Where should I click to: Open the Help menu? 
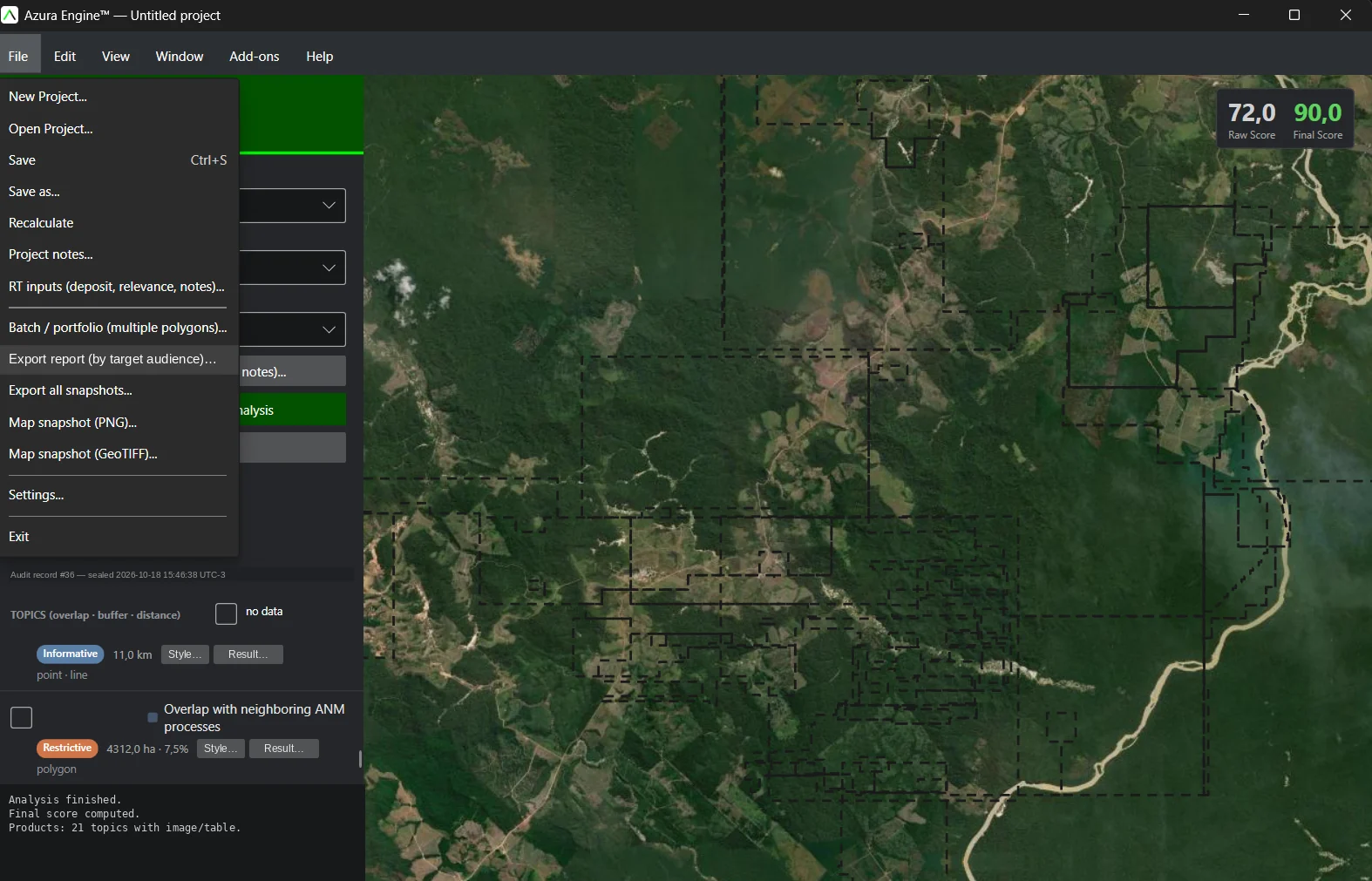320,56
